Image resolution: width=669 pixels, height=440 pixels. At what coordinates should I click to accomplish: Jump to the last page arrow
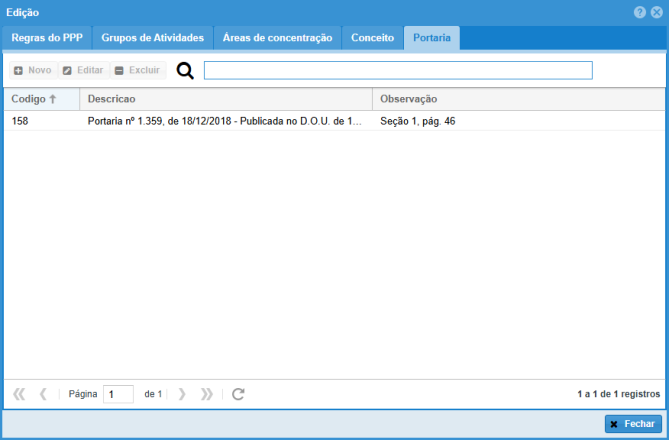click(x=207, y=394)
